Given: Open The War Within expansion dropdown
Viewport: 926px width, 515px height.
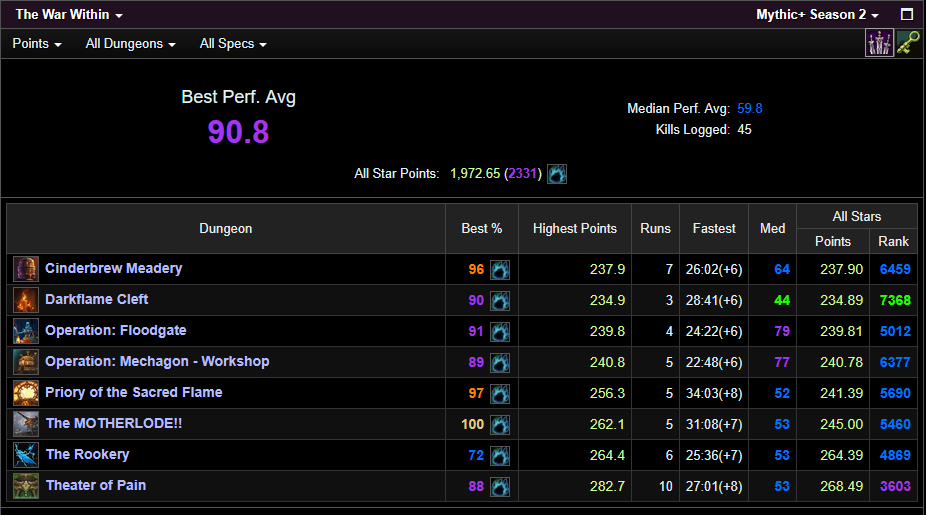Looking at the screenshot, I should click(x=69, y=15).
